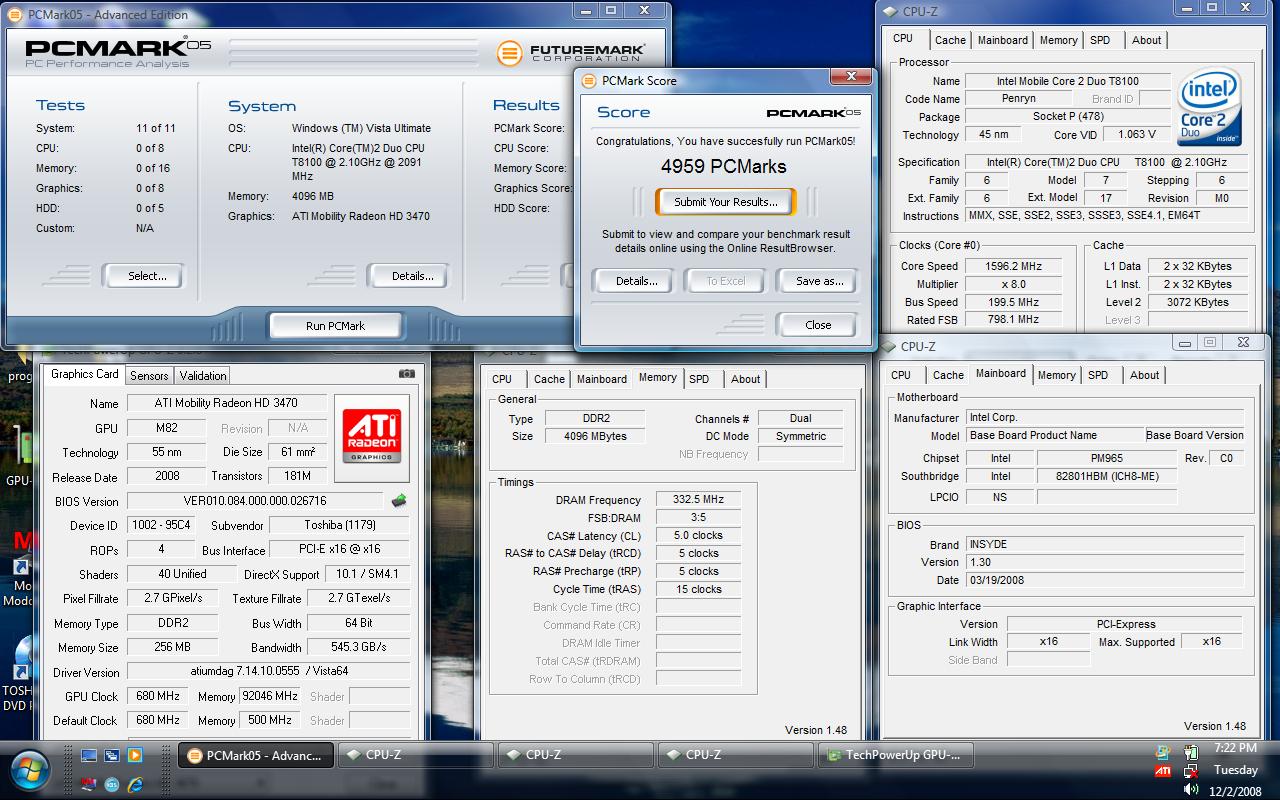Open SPD tab in the Intel Corp. mainboard CPU-Z window

point(1098,375)
